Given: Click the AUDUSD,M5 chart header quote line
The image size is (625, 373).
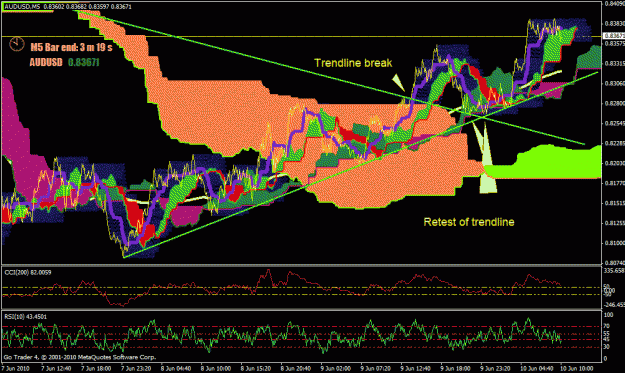Looking at the screenshot, I should pyautogui.click(x=68, y=7).
